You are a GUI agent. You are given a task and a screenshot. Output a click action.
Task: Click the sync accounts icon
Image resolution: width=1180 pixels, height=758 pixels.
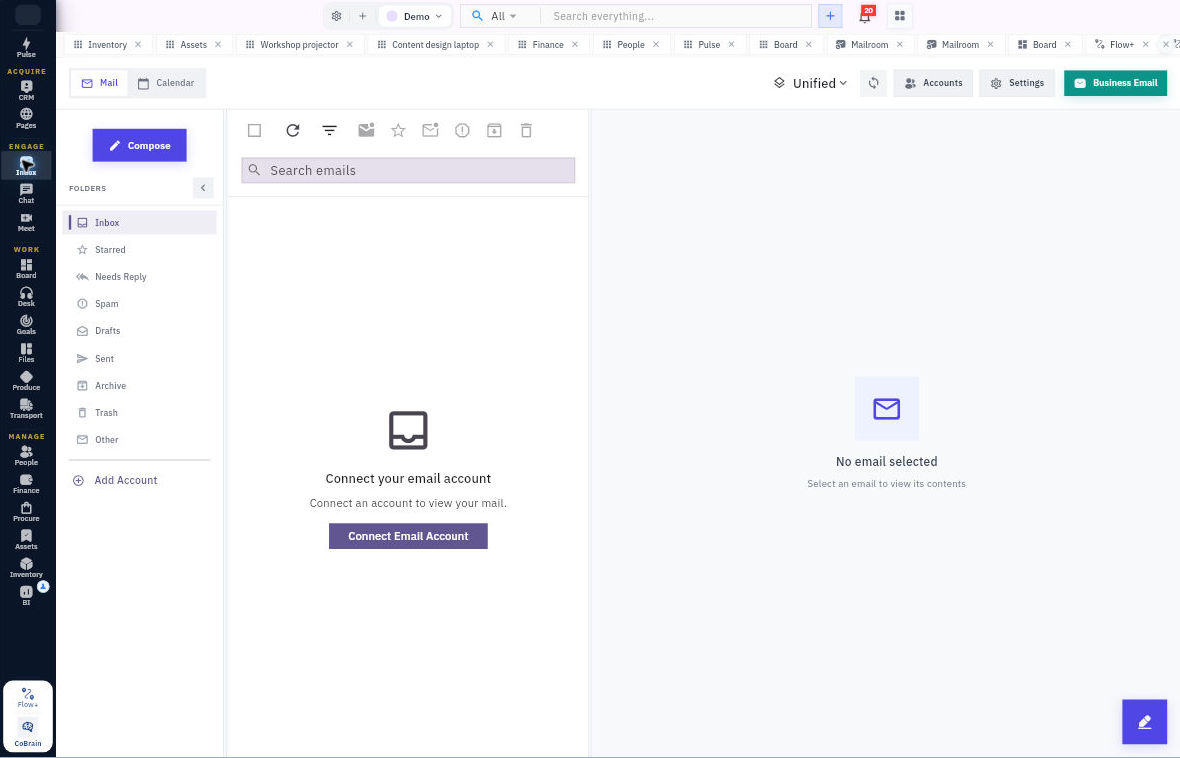(873, 83)
